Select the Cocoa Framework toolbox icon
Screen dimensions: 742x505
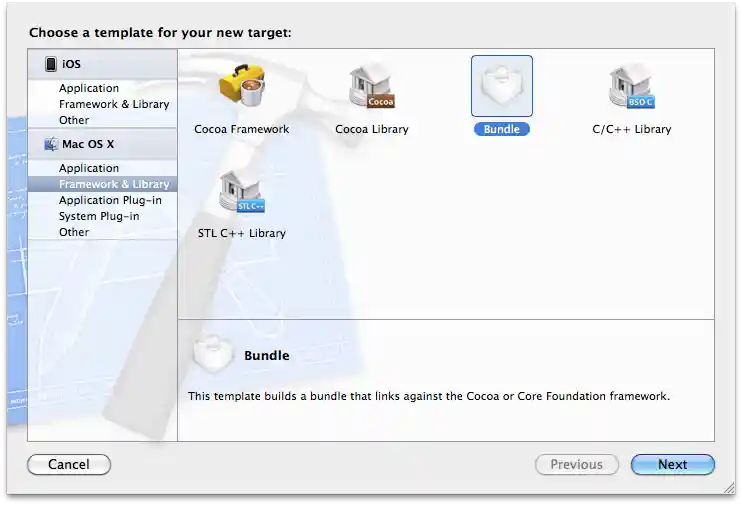point(242,86)
